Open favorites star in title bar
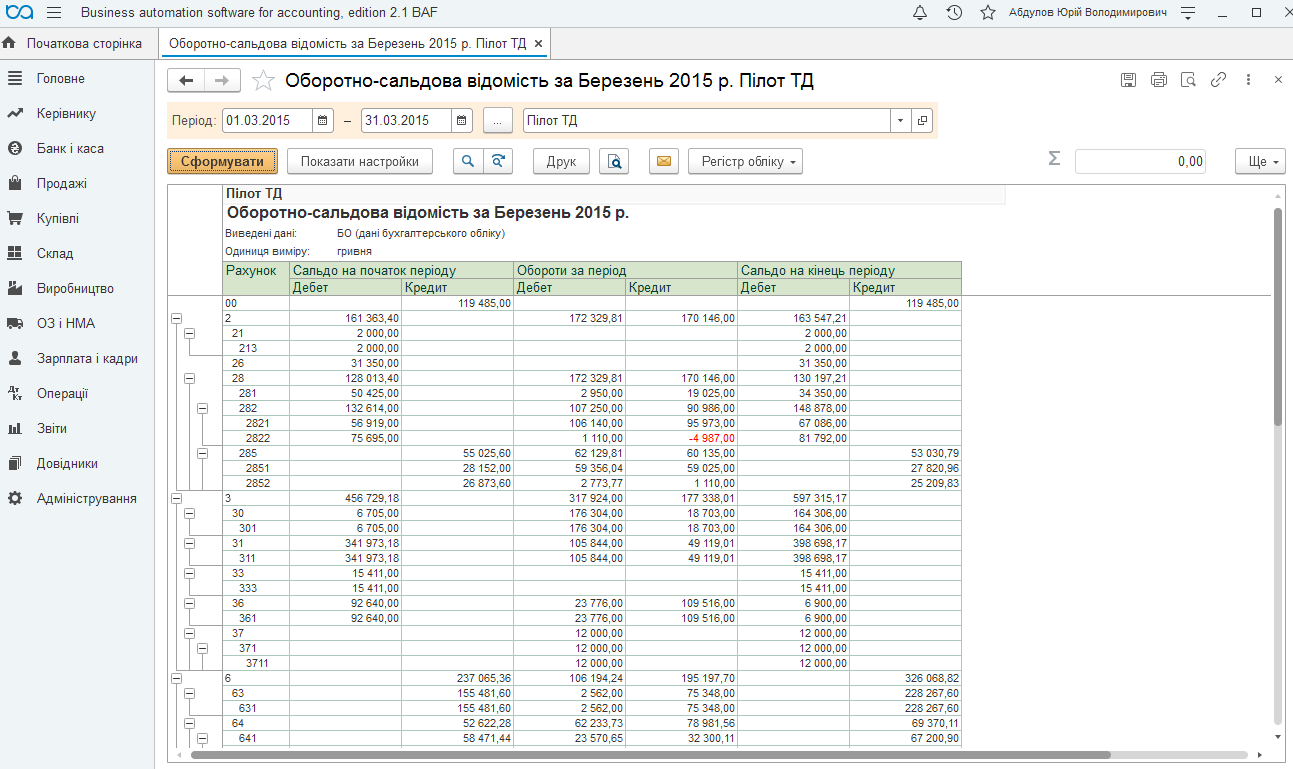The width and height of the screenshot is (1293, 769). point(988,13)
